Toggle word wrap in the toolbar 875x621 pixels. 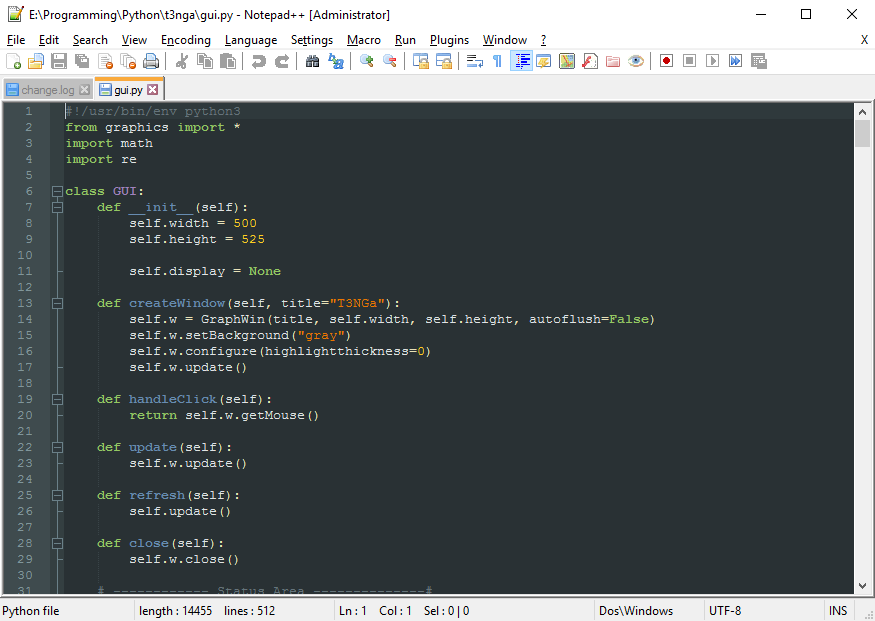474,61
